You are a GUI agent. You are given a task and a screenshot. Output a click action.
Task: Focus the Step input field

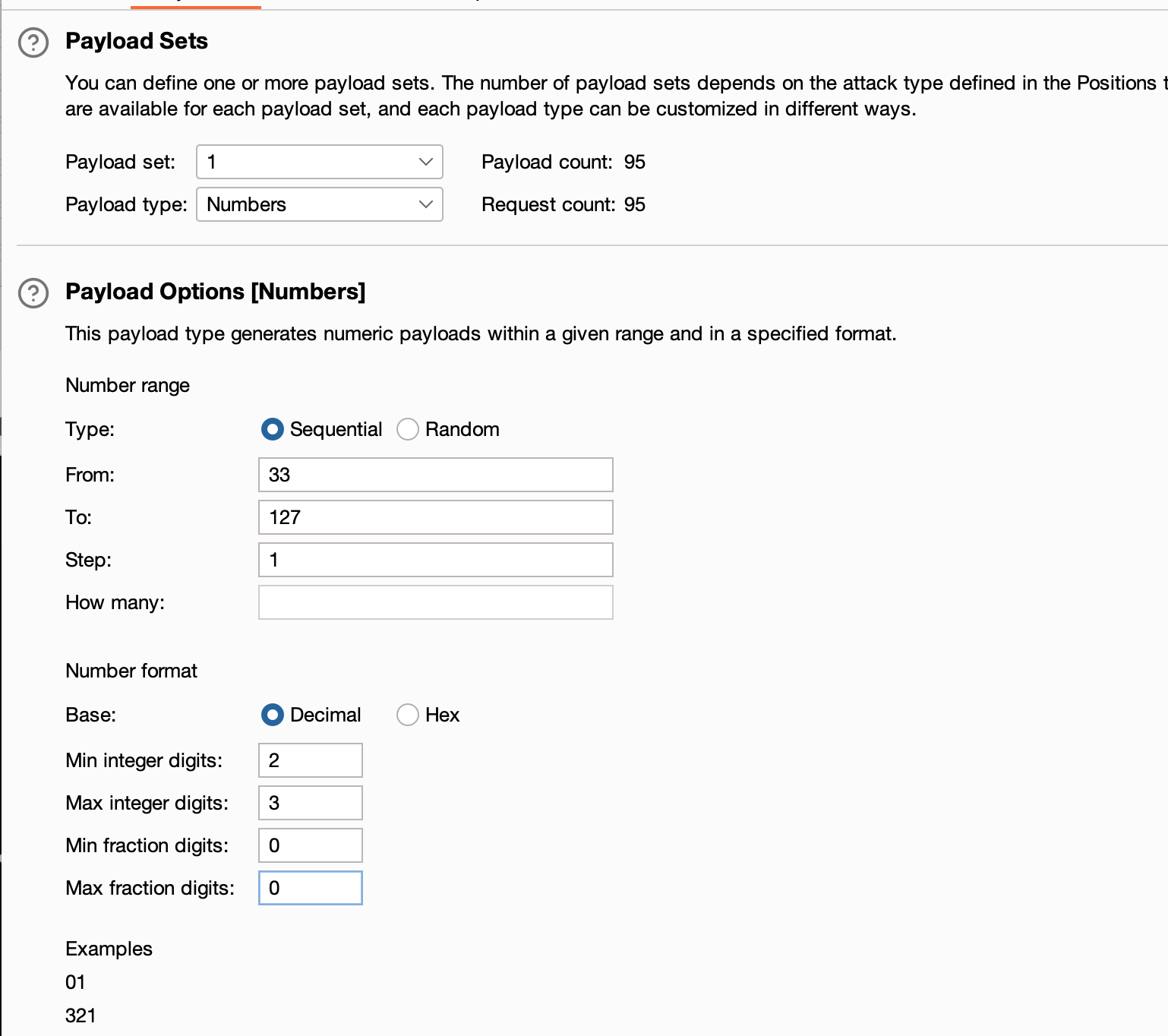pyautogui.click(x=436, y=560)
